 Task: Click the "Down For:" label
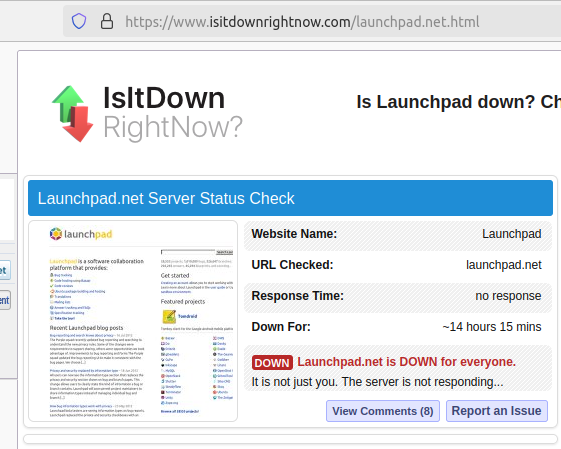click(x=281, y=327)
